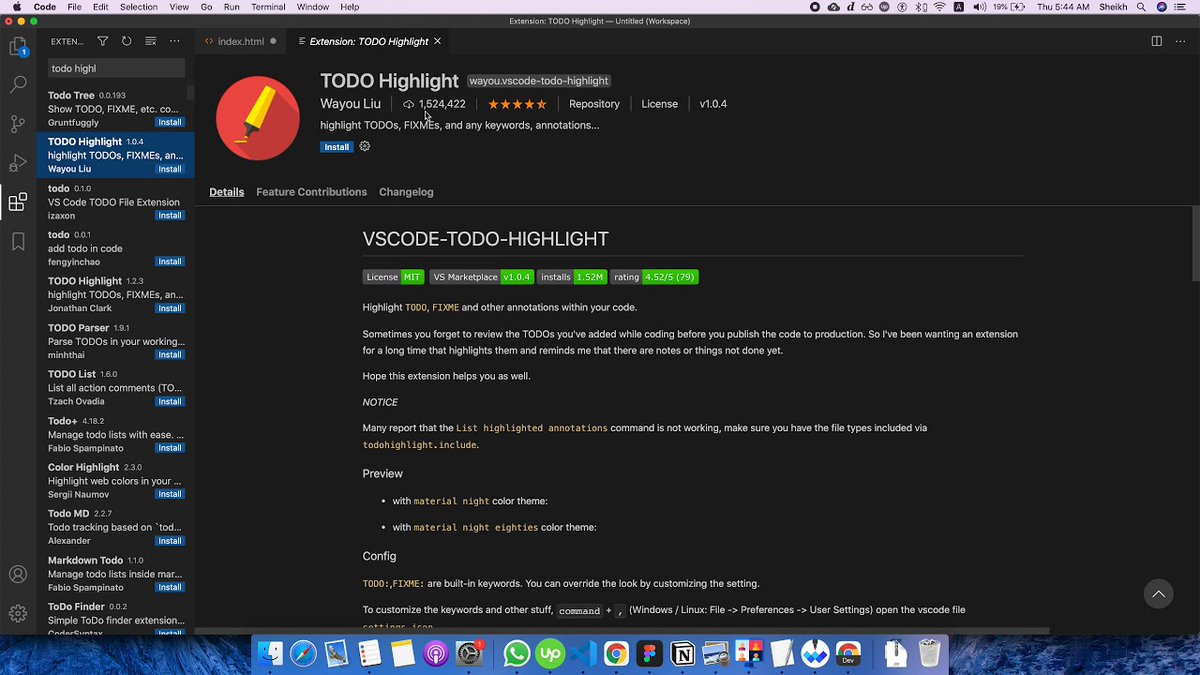Screen dimensions: 1200x675
Task: Select the Extension: TODO Highlight tab
Action: 369,41
